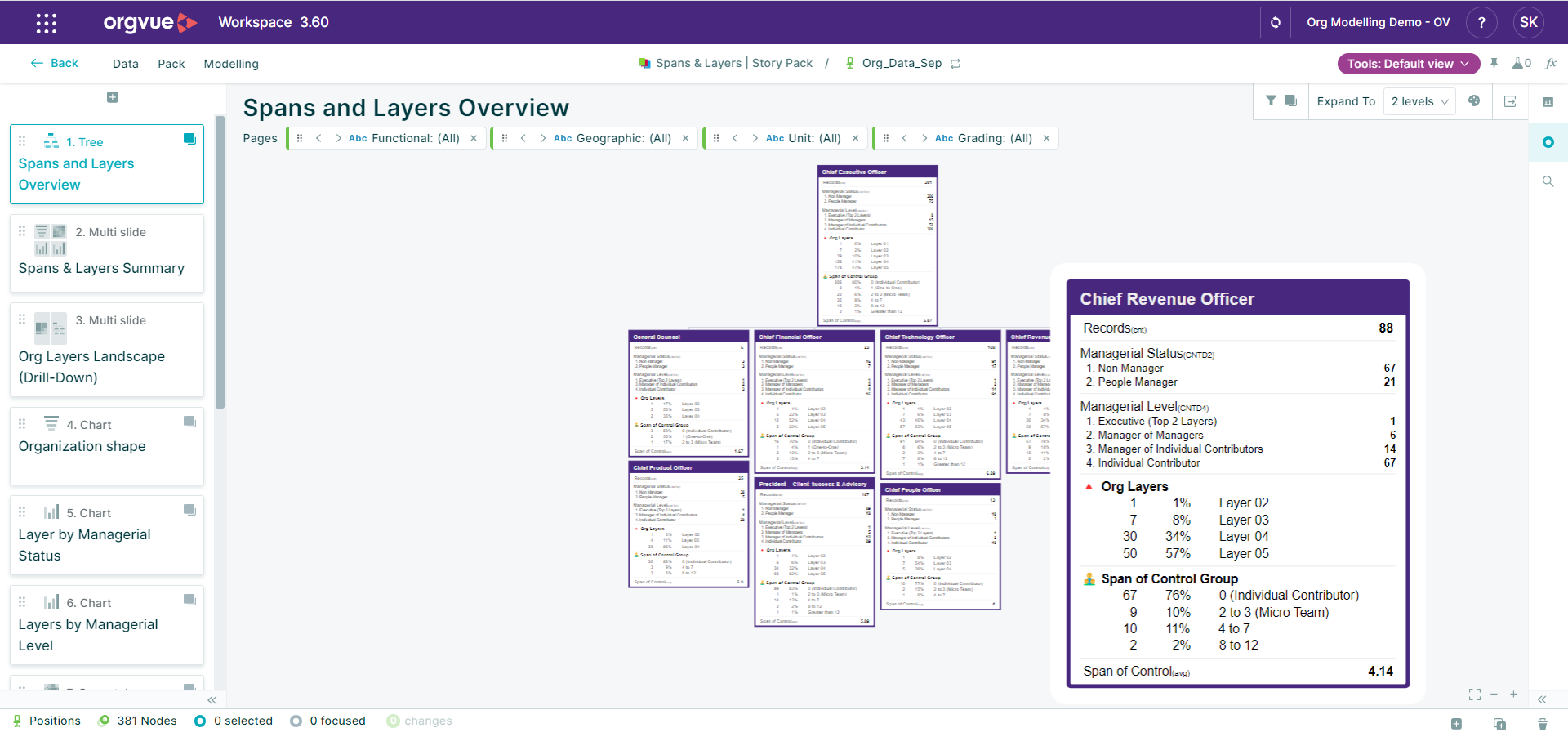
Task: Select the teal circle node panel icon
Action: tap(1548, 142)
